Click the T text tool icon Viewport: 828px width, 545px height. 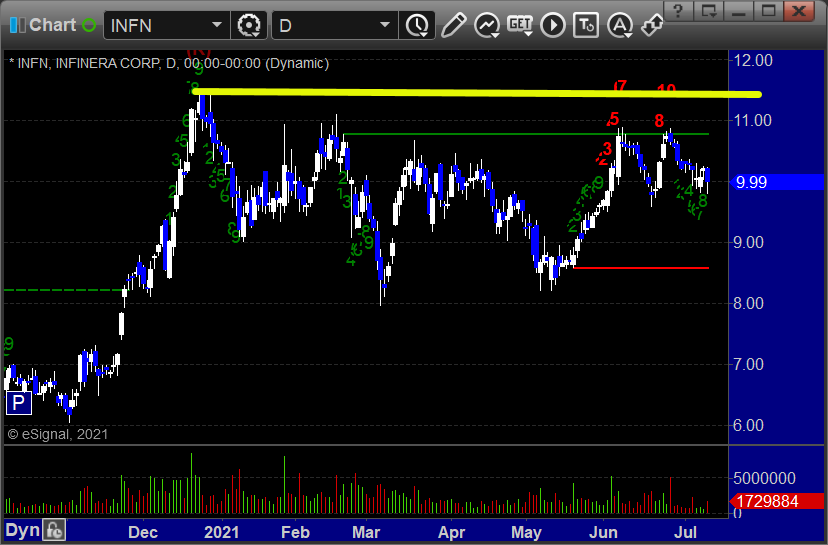(x=586, y=25)
